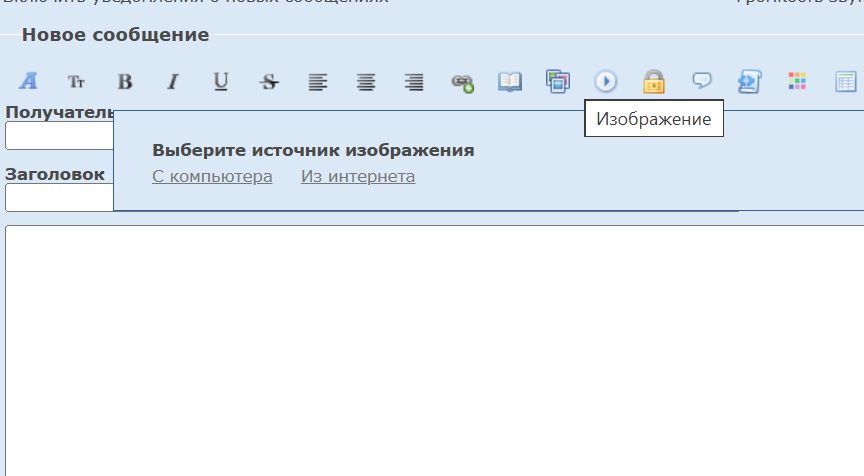Toggle italic formatting
Viewport: 864px width, 476px height.
[x=173, y=82]
